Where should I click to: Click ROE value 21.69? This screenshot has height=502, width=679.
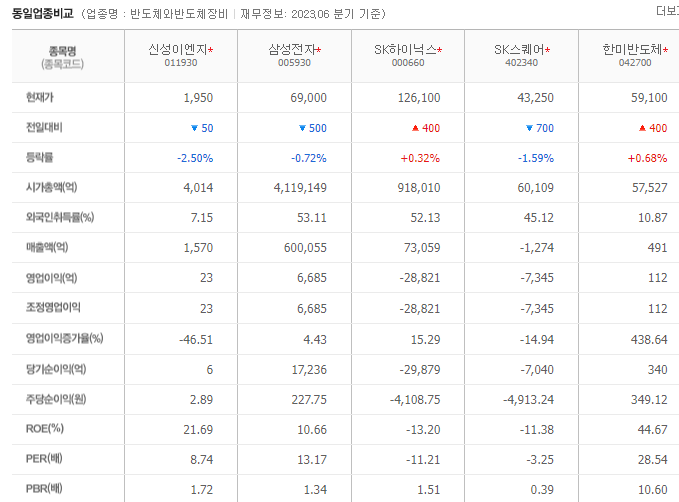(x=198, y=430)
